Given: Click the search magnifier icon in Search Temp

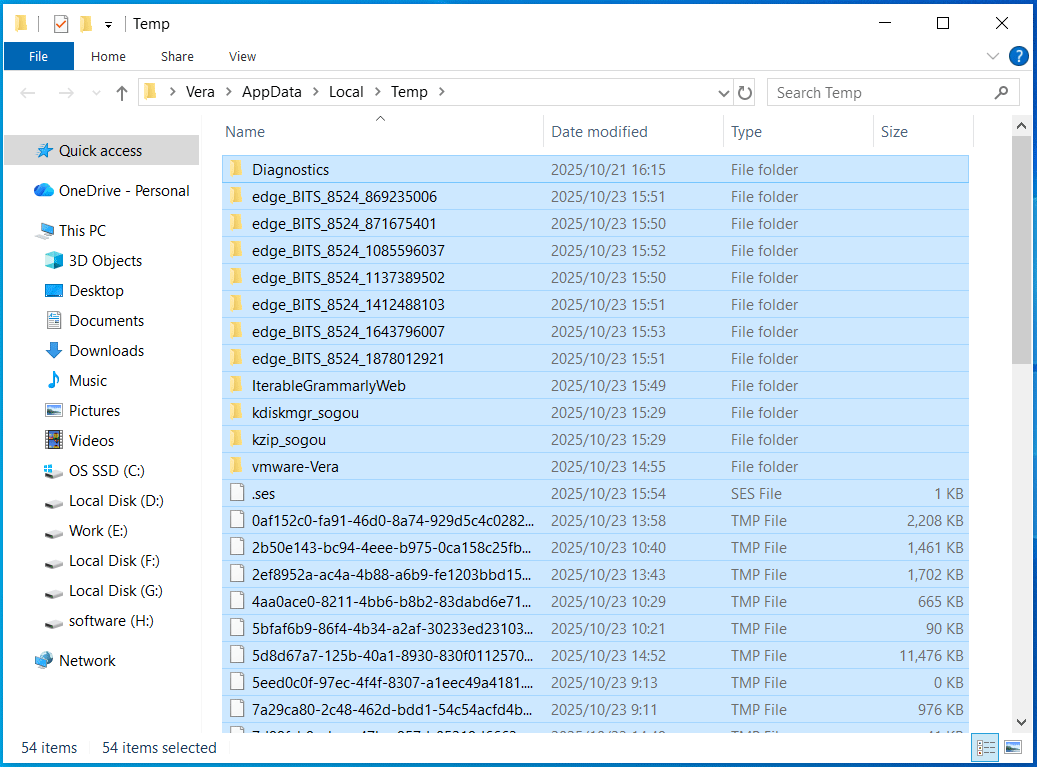Looking at the screenshot, I should (x=1001, y=91).
